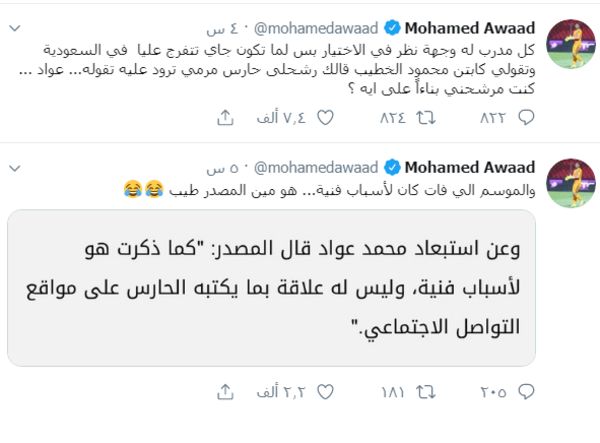
Task: Click Mohamed Awaad name on top tweet
Action: pos(482,27)
